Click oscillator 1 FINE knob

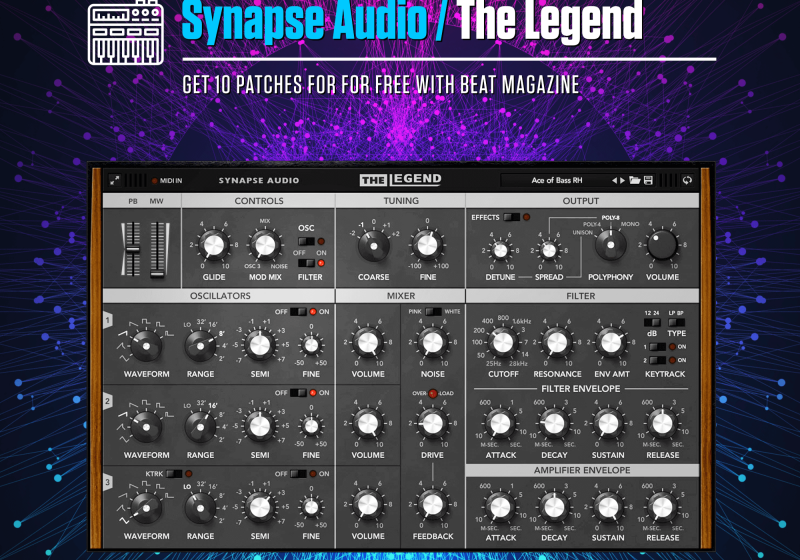tap(311, 345)
